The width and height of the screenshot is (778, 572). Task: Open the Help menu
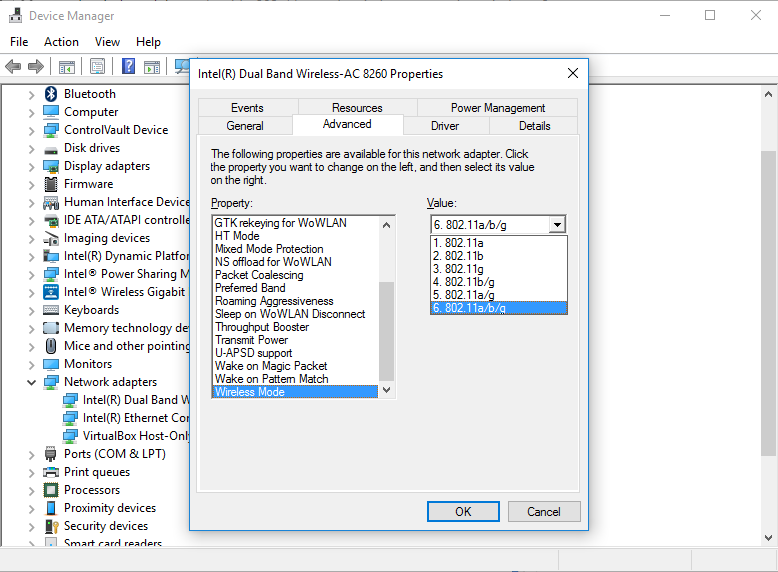148,42
